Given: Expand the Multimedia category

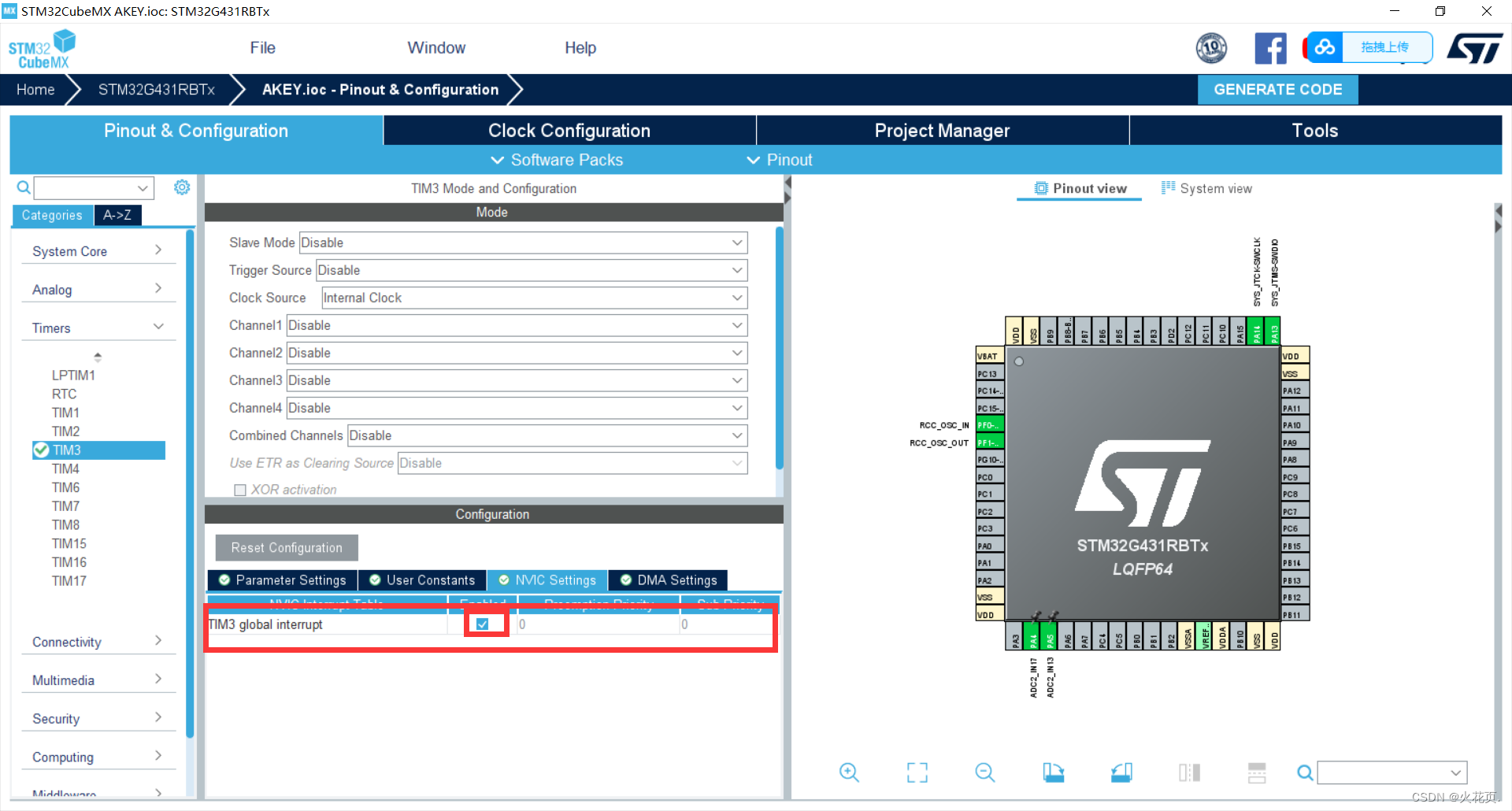Looking at the screenshot, I should click(98, 680).
